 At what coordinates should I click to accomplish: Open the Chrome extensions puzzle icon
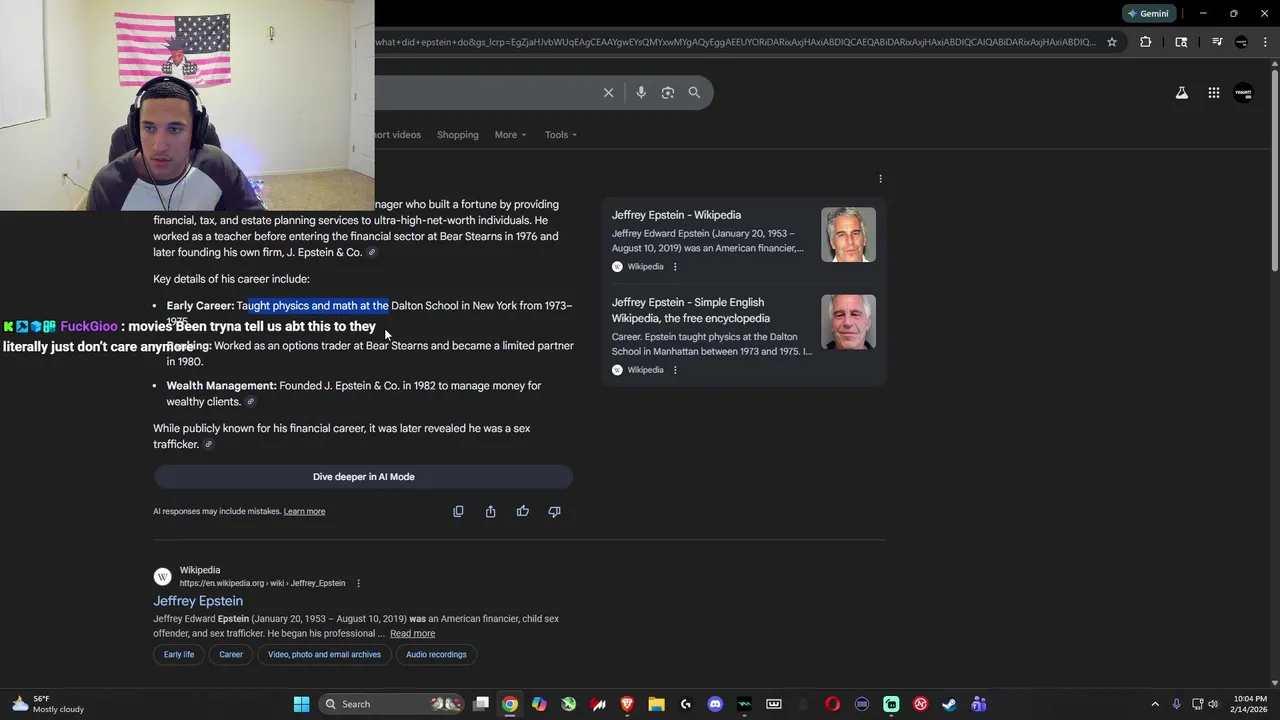tap(1145, 42)
